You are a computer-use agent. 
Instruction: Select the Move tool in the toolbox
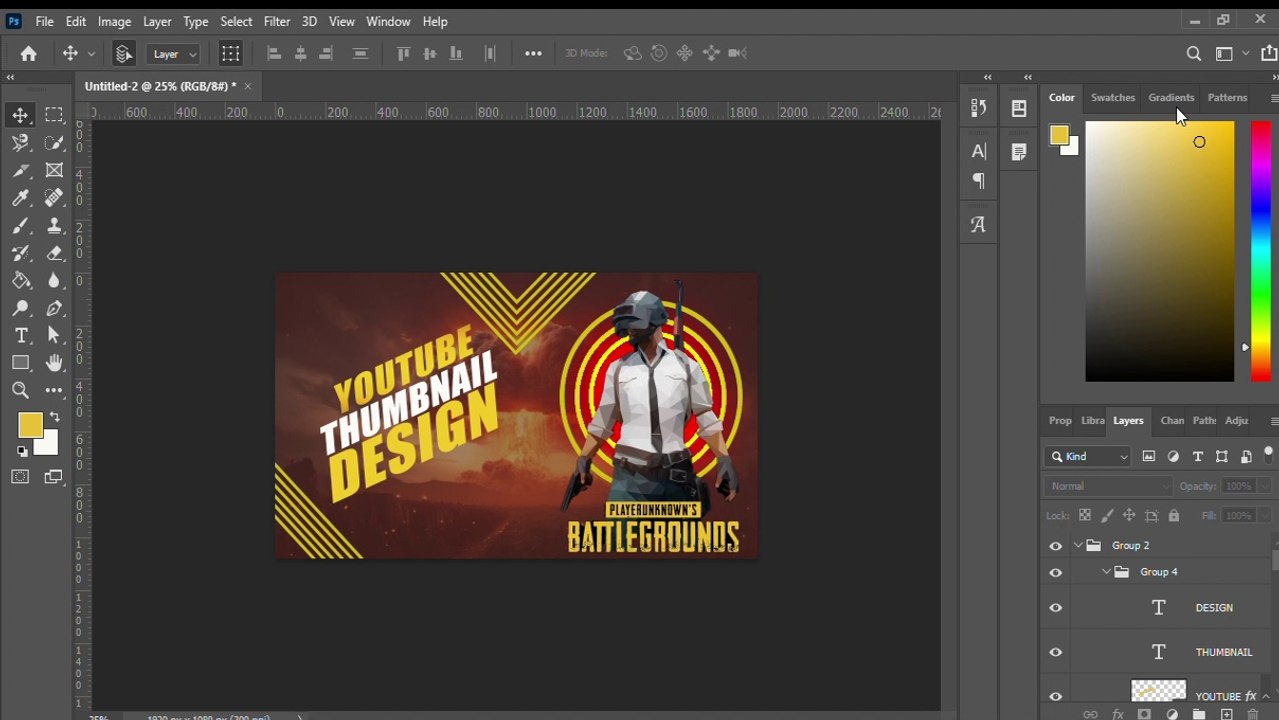click(20, 115)
